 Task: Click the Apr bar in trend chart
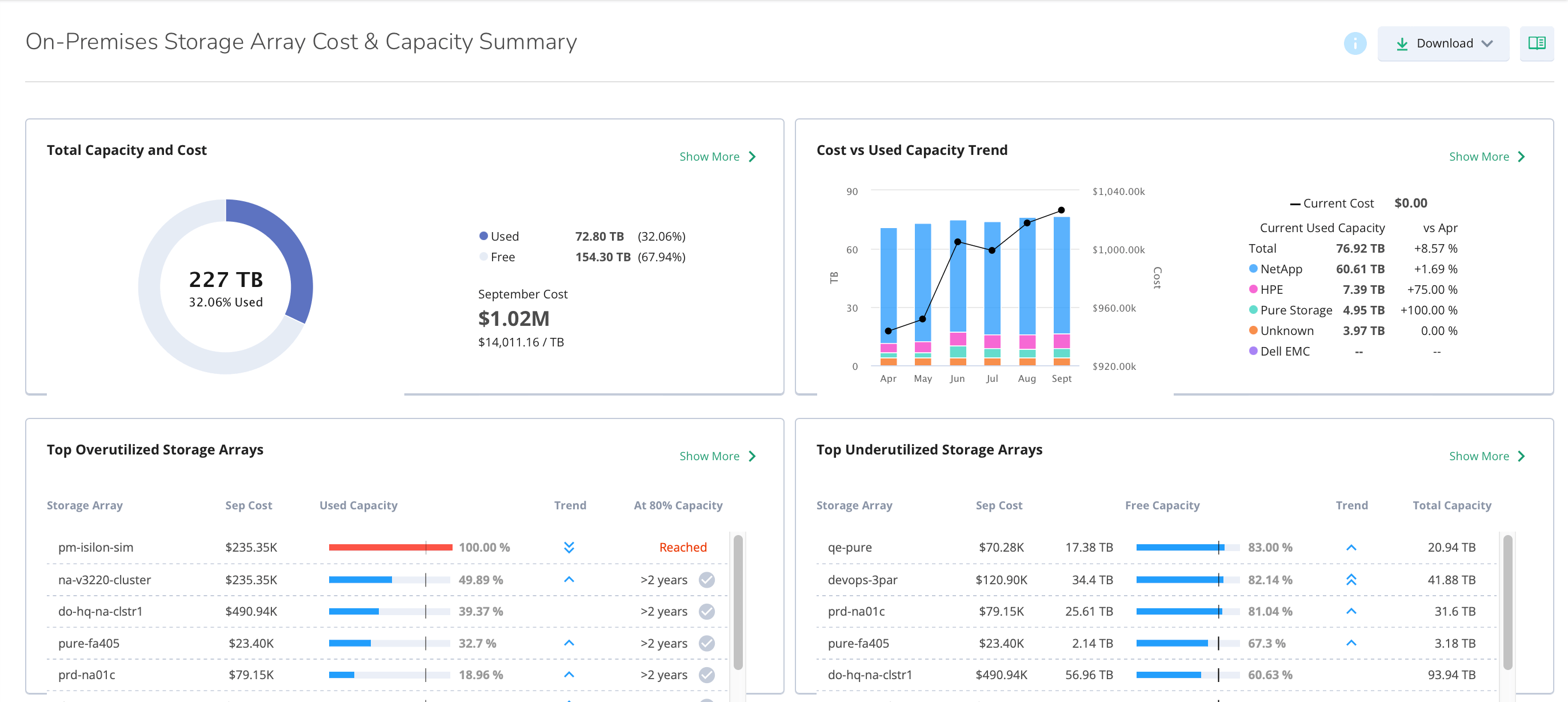point(888,297)
